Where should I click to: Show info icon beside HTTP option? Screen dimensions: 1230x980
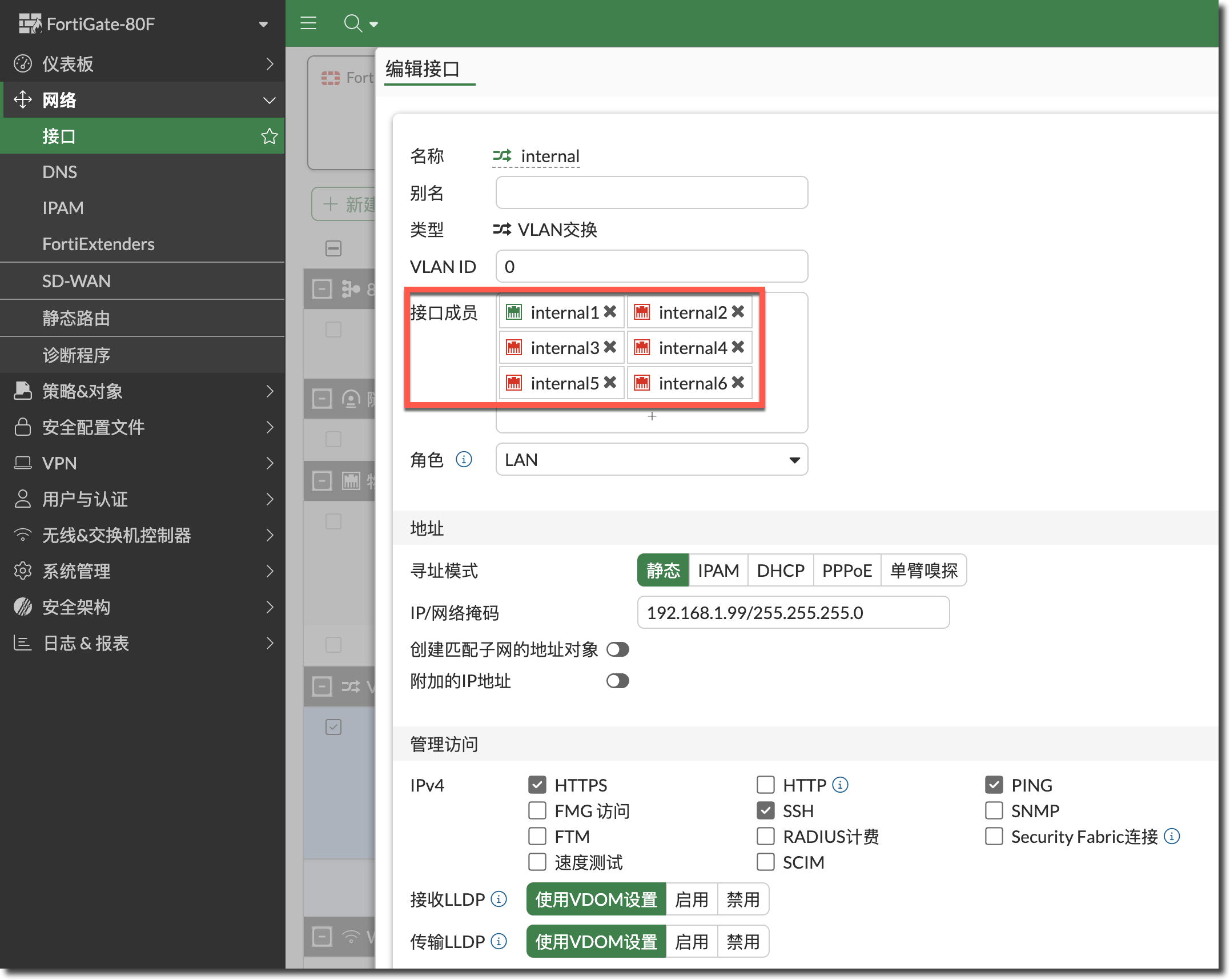point(840,785)
